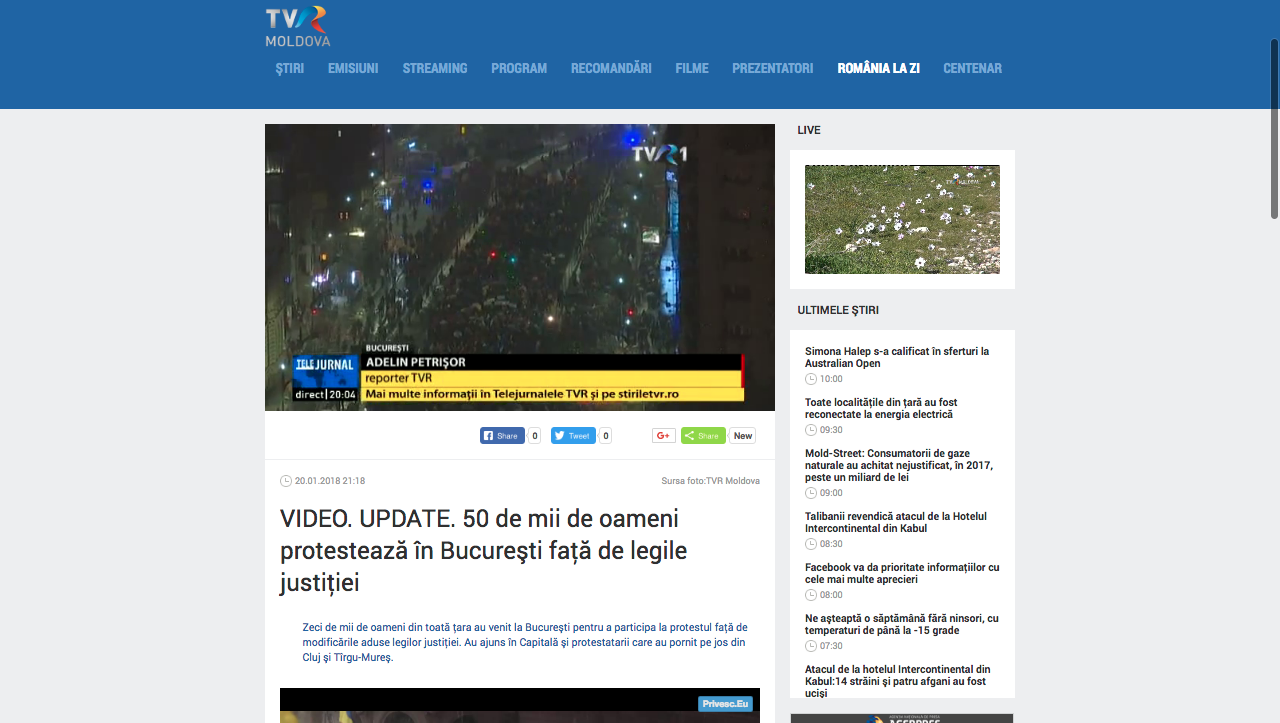Click the New button beside Share
This screenshot has height=723, width=1280.
[743, 436]
